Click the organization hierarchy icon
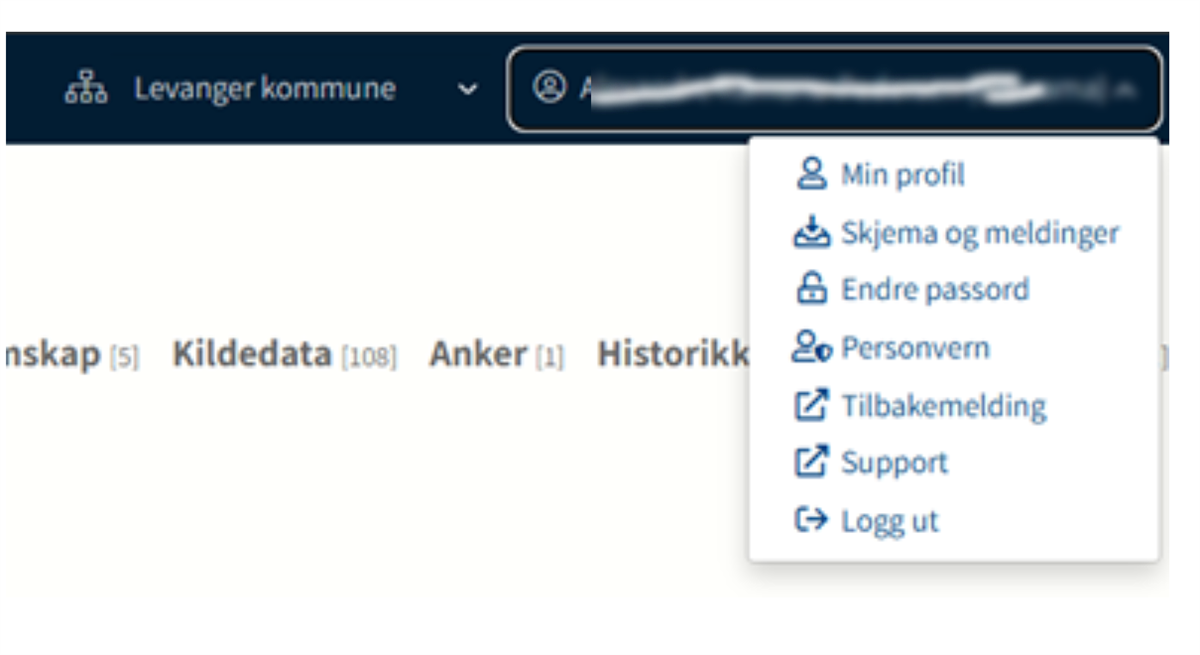1200x655 pixels. [x=86, y=89]
